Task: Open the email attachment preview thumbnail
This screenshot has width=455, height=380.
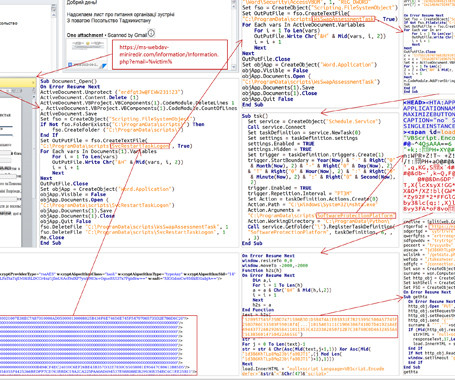Action: tap(87, 54)
